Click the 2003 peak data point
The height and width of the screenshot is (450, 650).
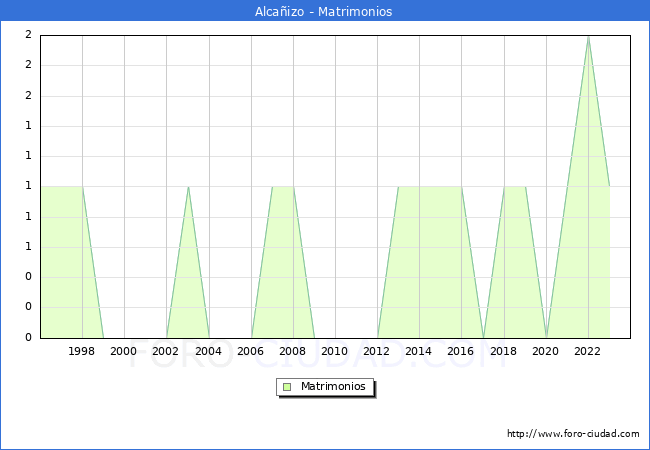(x=189, y=187)
